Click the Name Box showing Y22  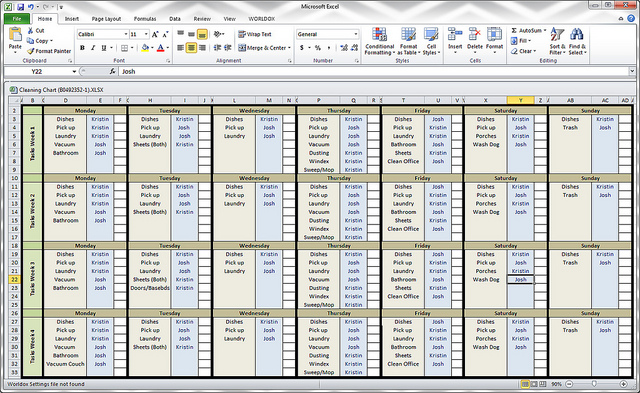(x=37, y=71)
